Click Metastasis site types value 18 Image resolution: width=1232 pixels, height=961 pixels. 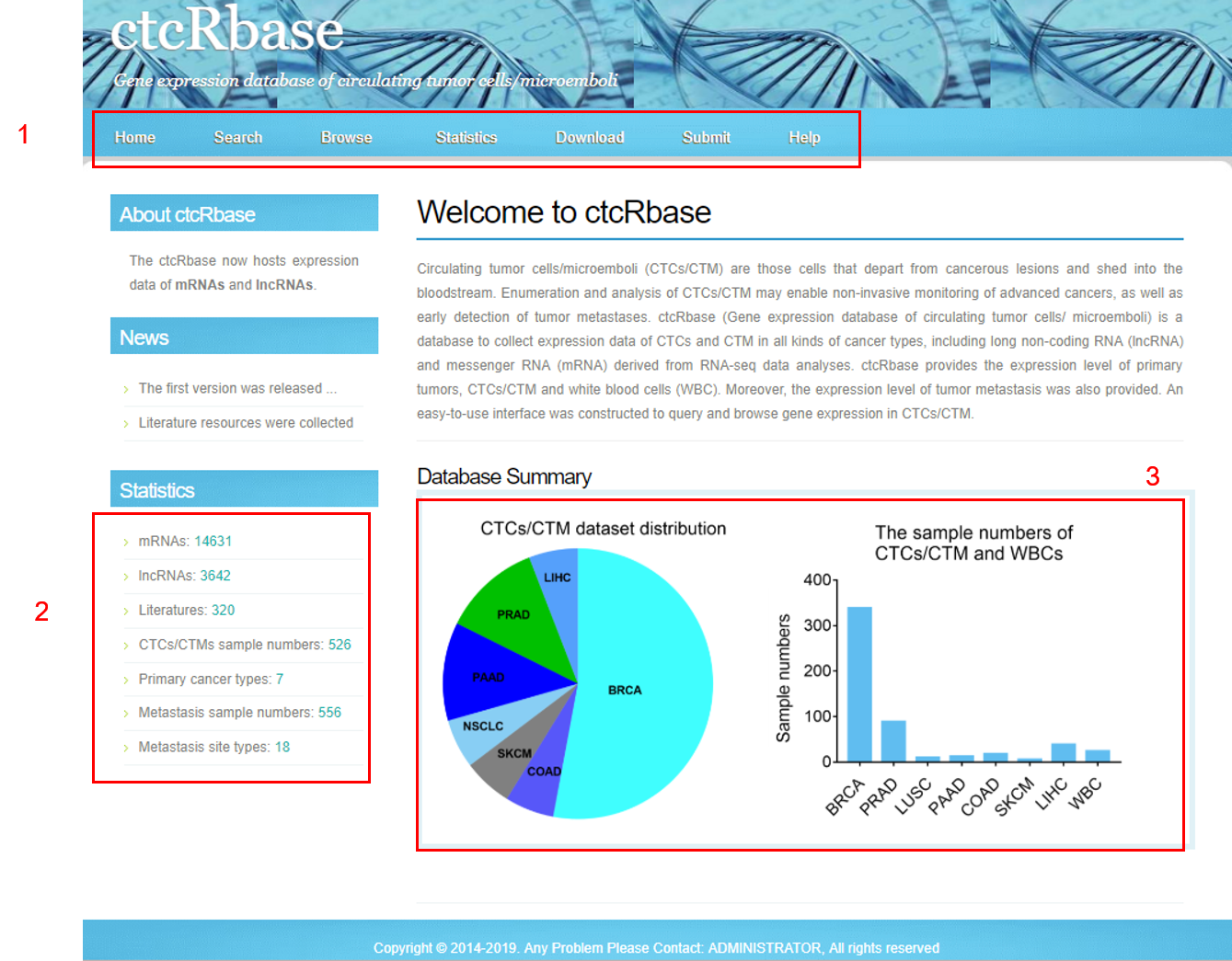(282, 747)
